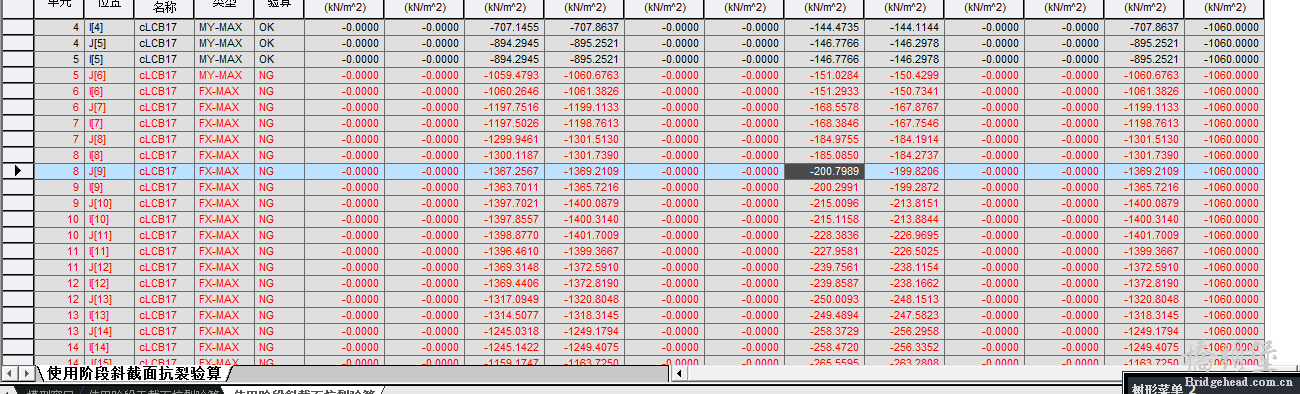
Task: Select position cell I[11]
Action: [x=110, y=251]
